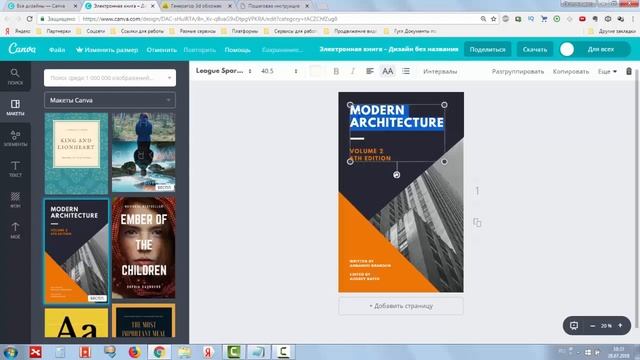Open the Партнерки bookmarks folder
Viewport: 640px width, 360px height.
coord(54,31)
